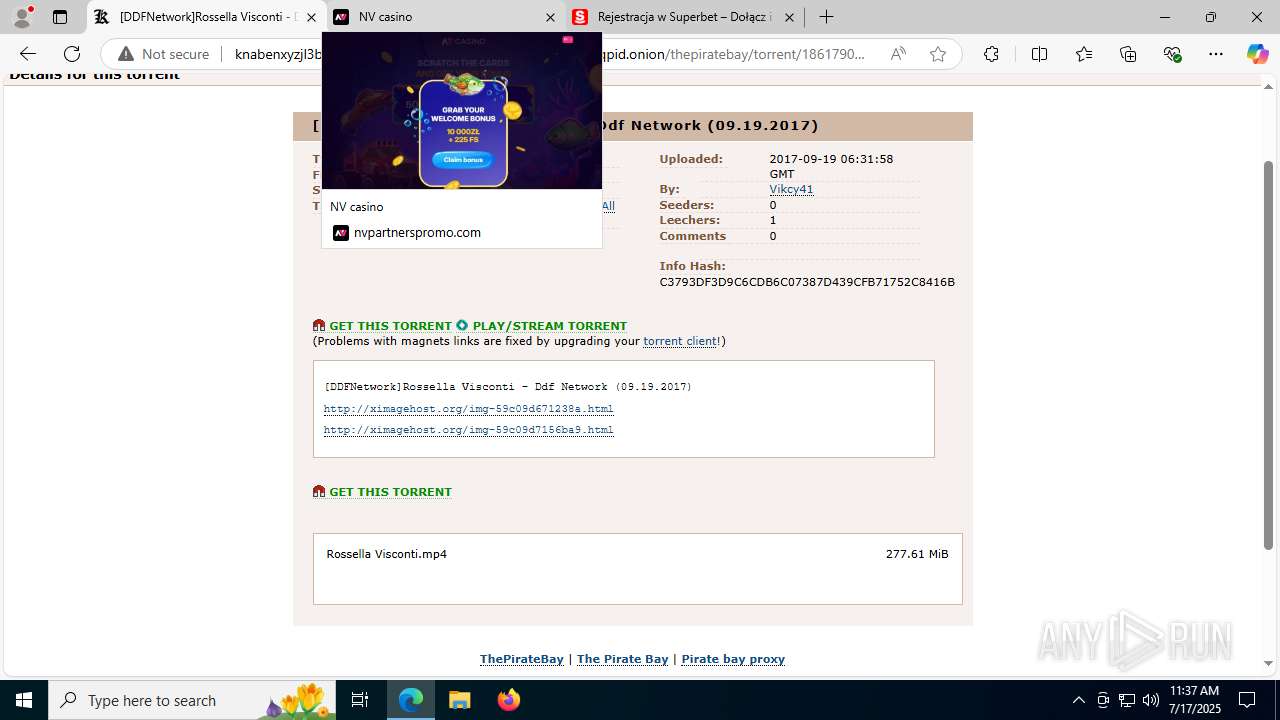The image size is (1280, 720).
Task: Open the Collections icon
Action: [x=1128, y=54]
